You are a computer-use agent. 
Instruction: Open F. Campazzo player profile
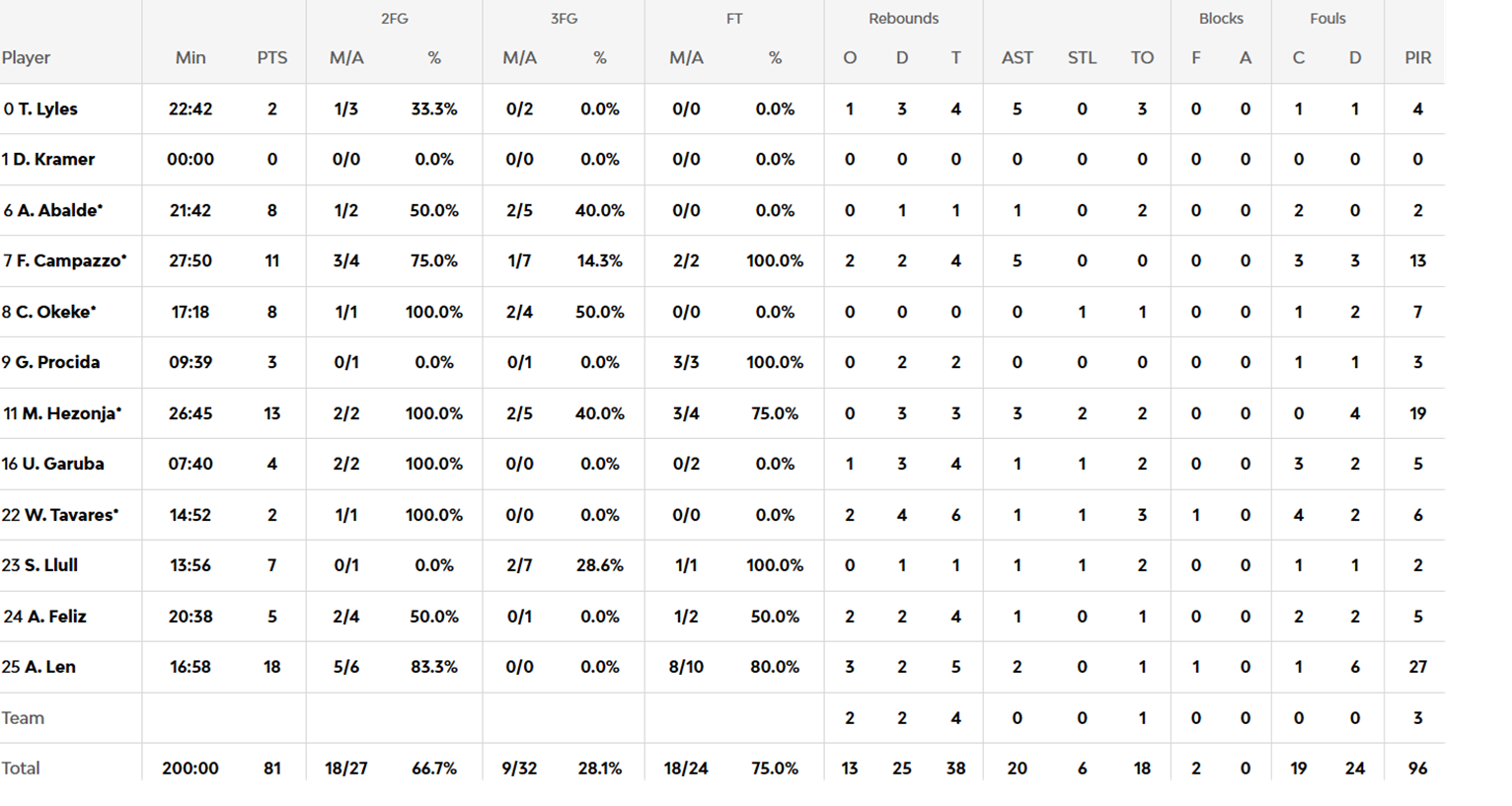pyautogui.click(x=71, y=260)
